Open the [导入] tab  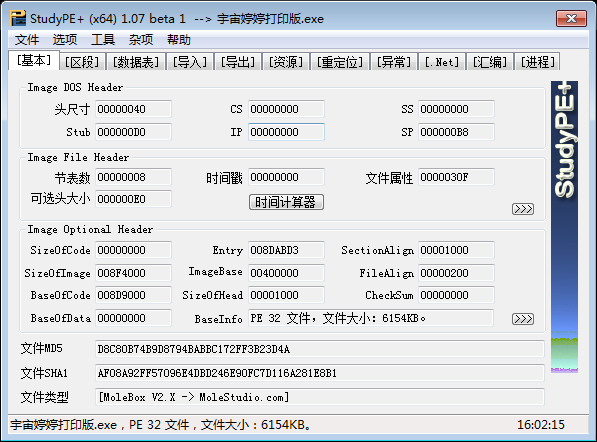190,62
